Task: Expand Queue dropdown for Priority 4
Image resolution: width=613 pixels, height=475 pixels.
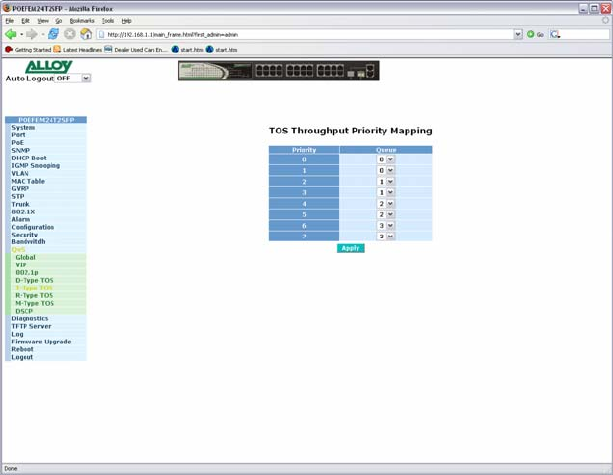Action: coord(390,204)
